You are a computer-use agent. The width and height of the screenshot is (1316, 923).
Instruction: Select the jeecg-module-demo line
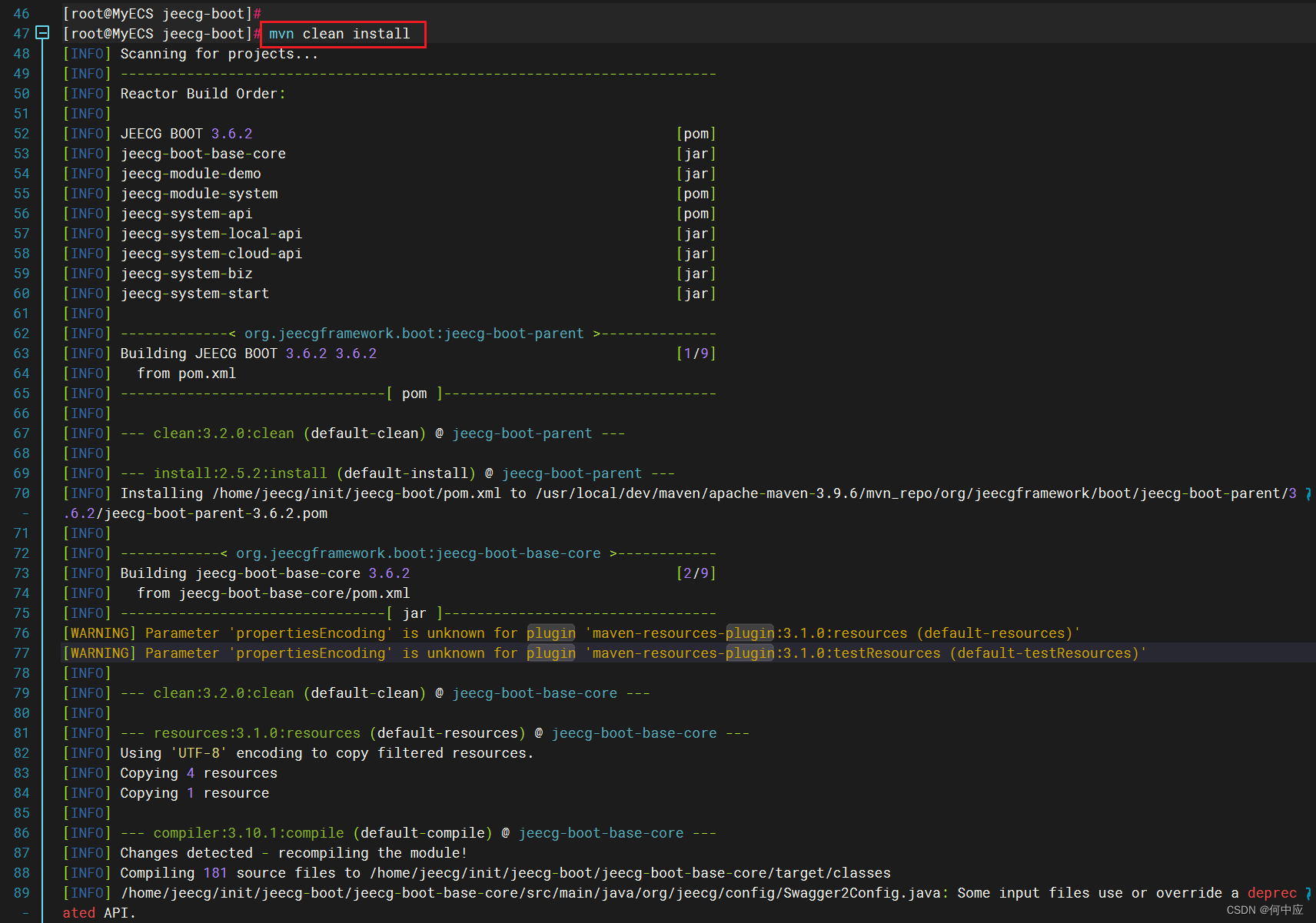pos(191,174)
